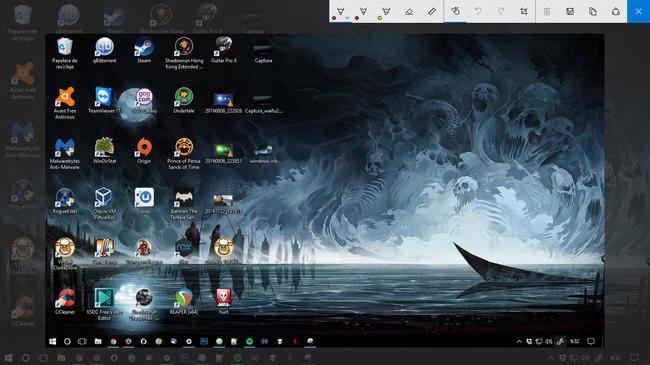Select the eraser tool
The width and height of the screenshot is (650, 365).
pos(409,11)
